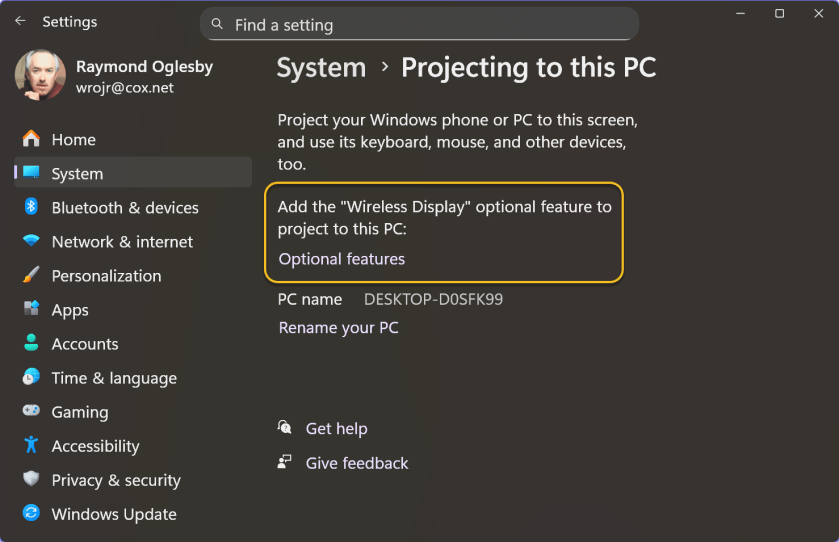Click the Gaming controller icon

[x=31, y=411]
